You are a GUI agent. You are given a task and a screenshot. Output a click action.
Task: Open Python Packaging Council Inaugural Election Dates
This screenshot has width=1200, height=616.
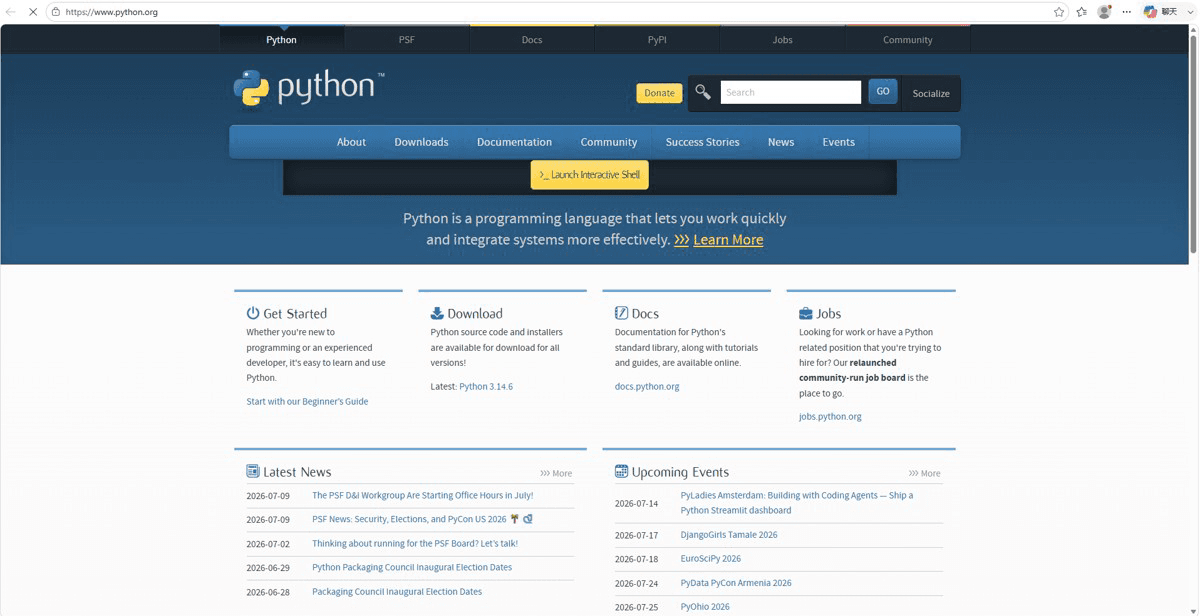(412, 567)
